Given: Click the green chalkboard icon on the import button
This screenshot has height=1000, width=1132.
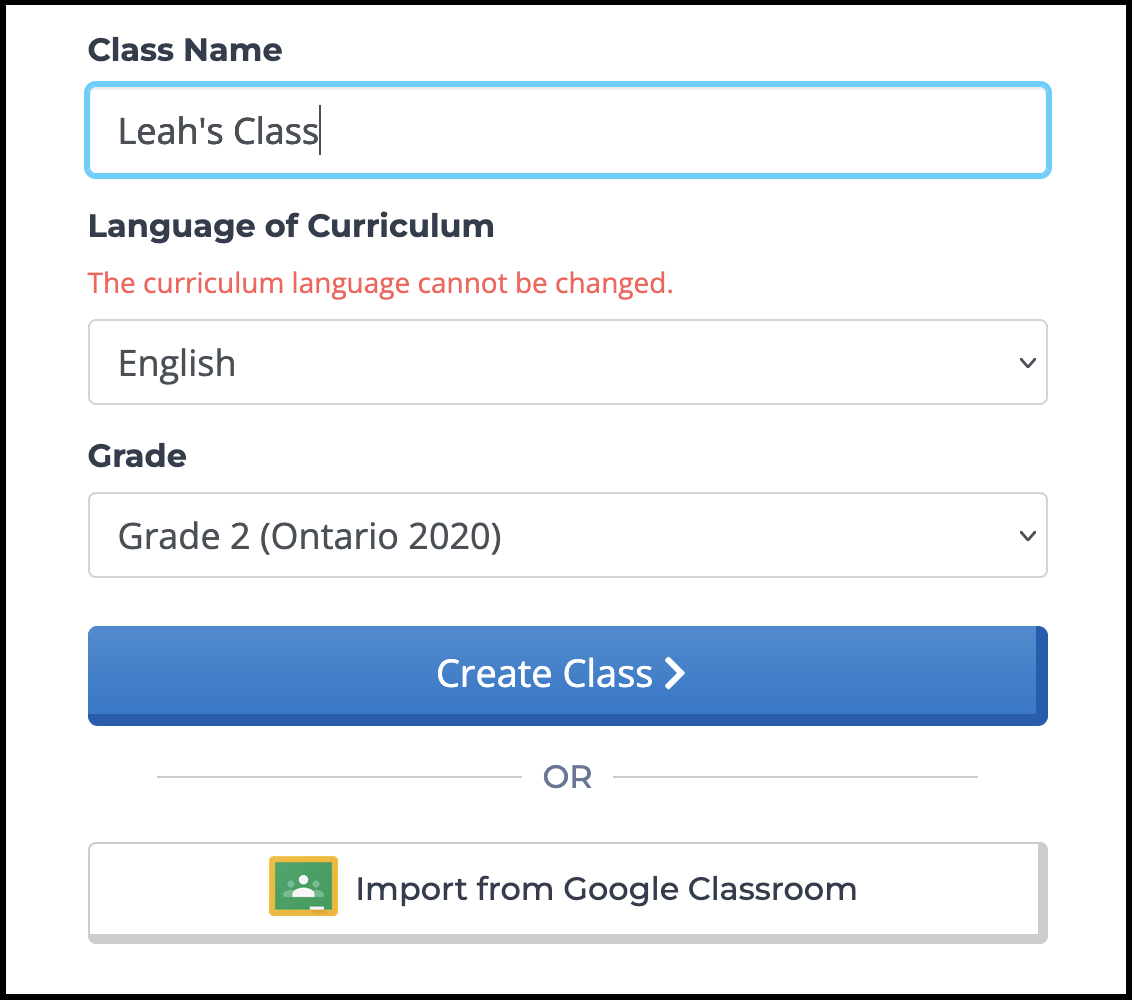Looking at the screenshot, I should coord(302,886).
